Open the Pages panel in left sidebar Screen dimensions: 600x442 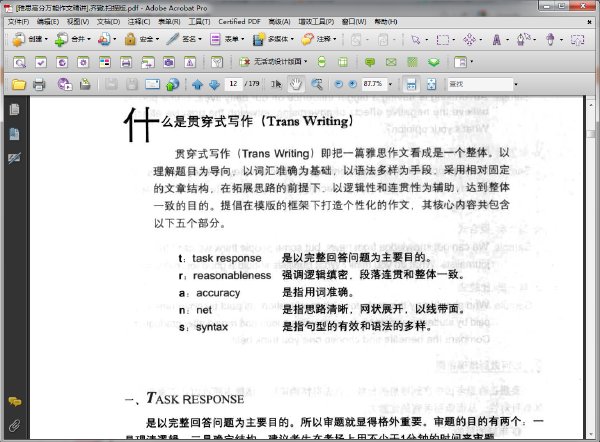pos(15,109)
